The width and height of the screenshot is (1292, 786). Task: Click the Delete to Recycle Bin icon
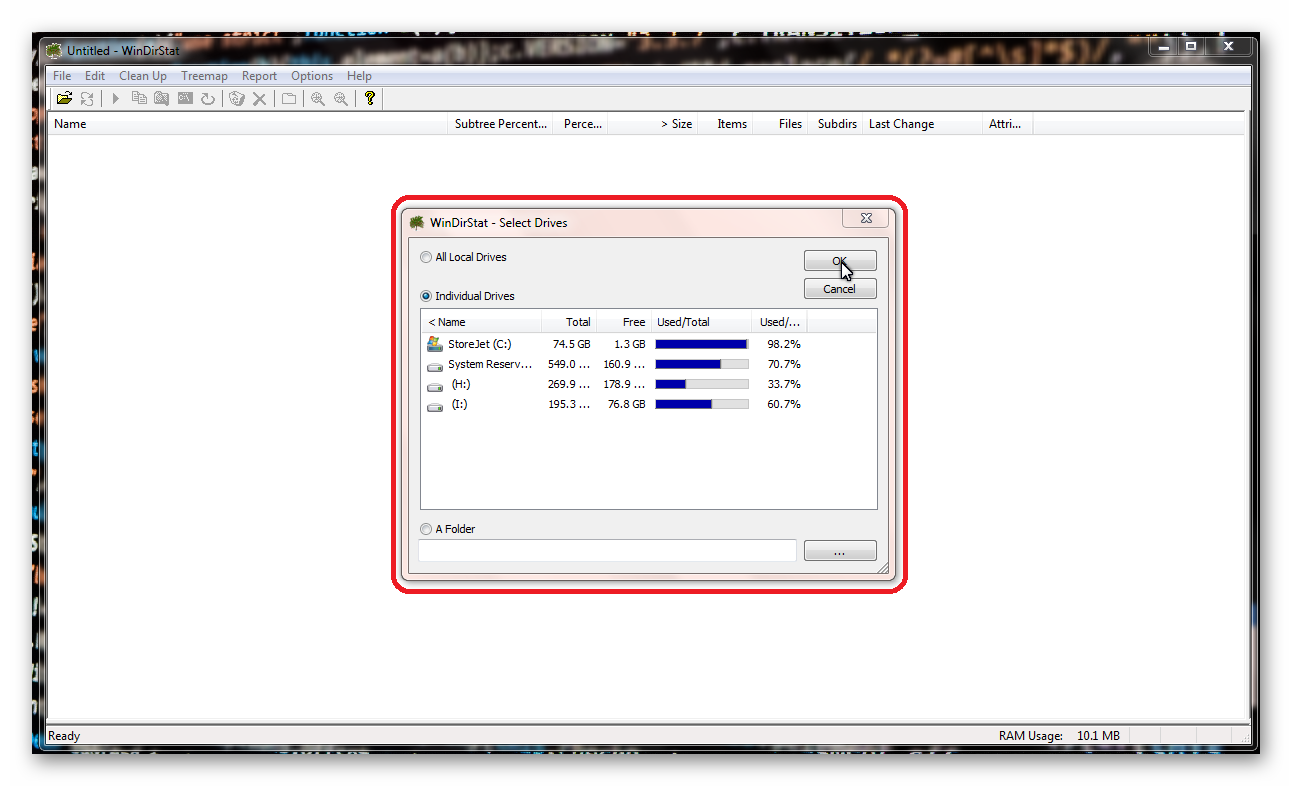(x=236, y=98)
